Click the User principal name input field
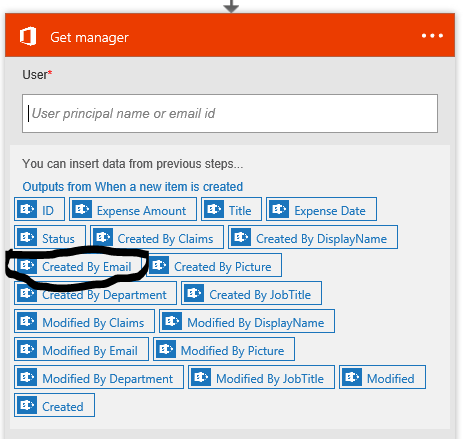This screenshot has width=475, height=439. click(230, 113)
